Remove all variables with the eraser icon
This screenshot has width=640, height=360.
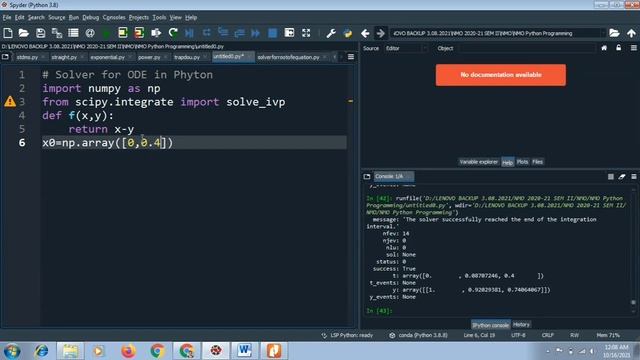[x=622, y=177]
